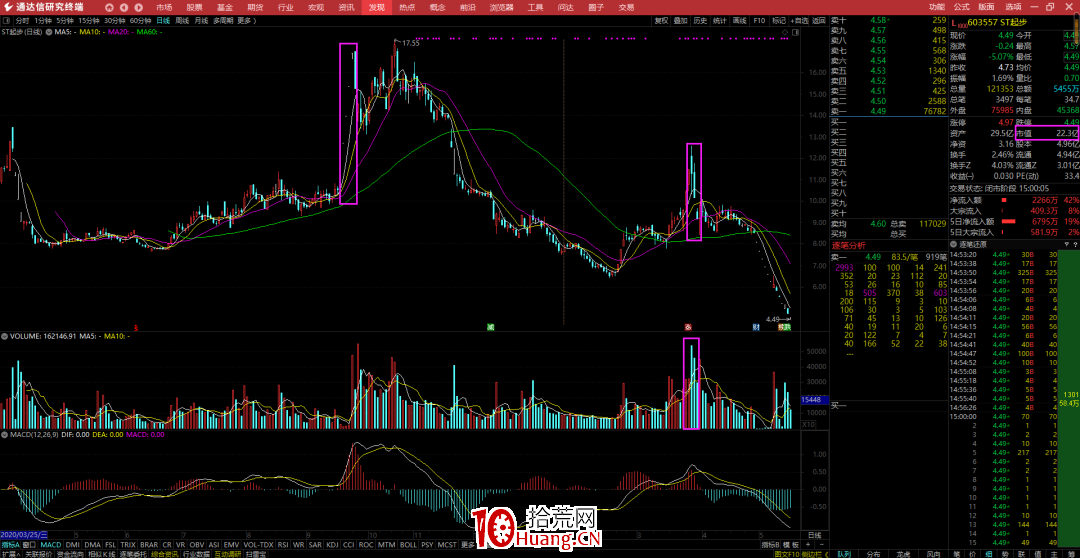Click the gear icon beside VOLUME label
Image resolution: width=1080 pixels, height=558 pixels.
tap(4, 337)
